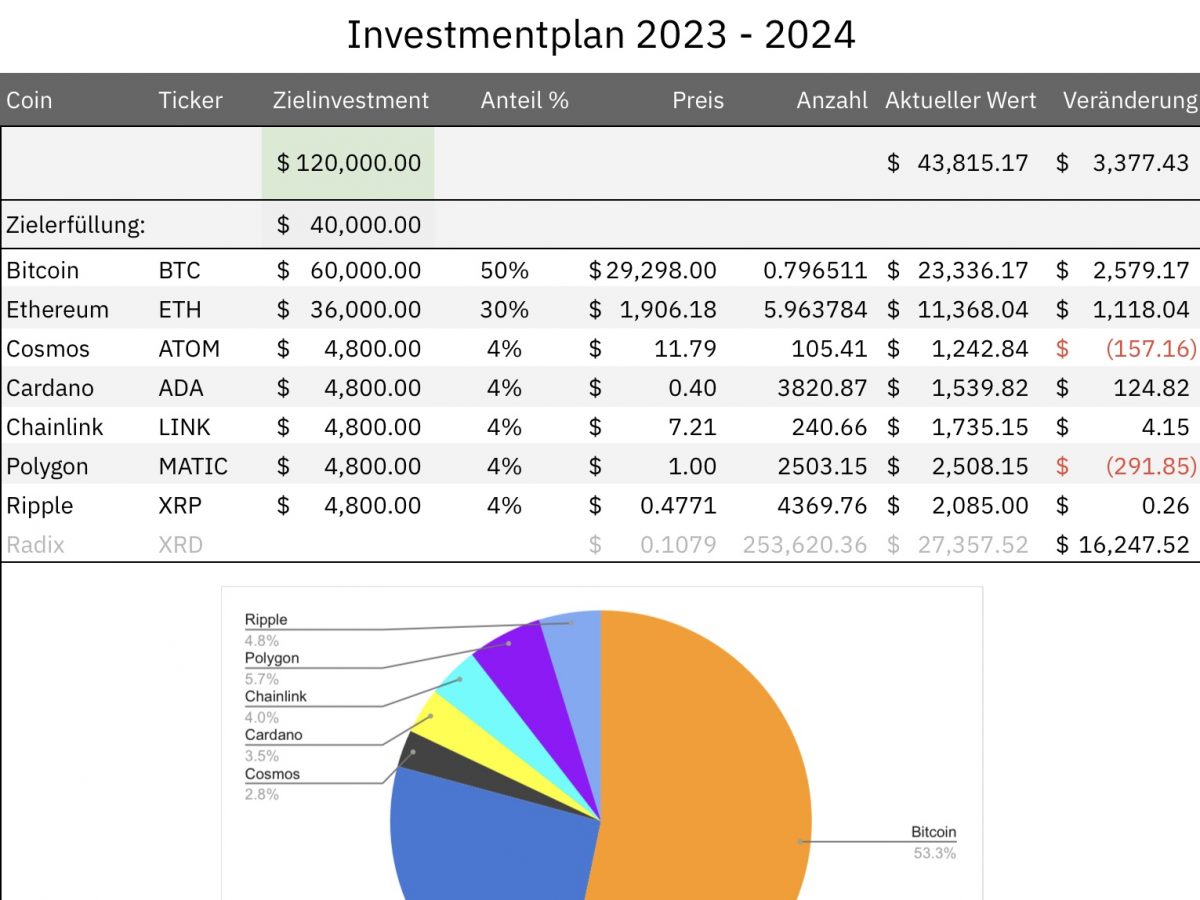Select the Ripple row name cell

(x=40, y=505)
